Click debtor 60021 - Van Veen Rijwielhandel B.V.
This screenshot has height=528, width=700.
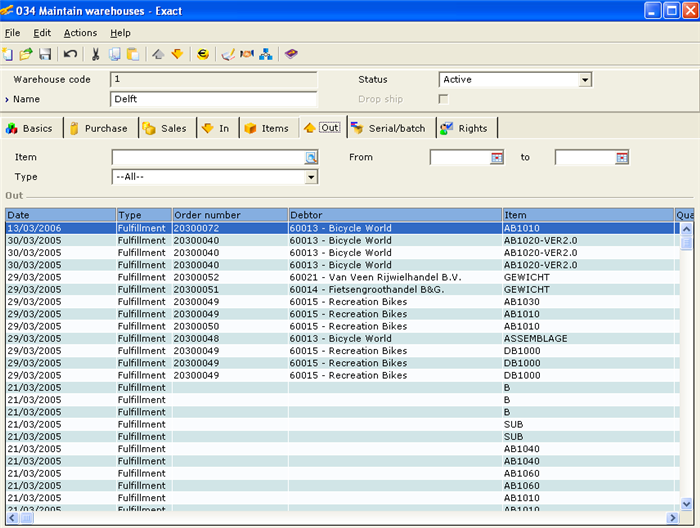pos(395,277)
